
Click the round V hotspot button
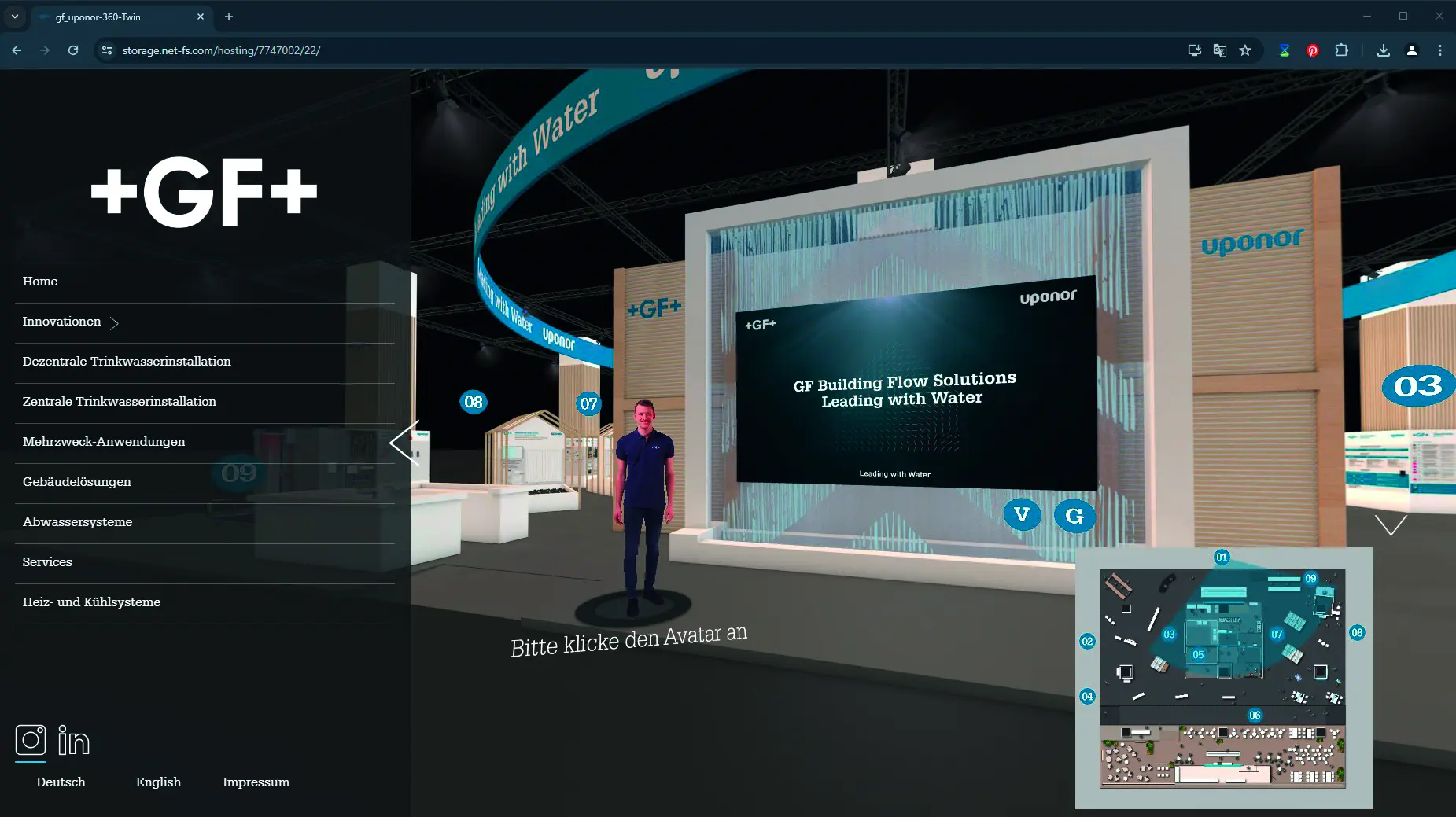tap(1022, 515)
